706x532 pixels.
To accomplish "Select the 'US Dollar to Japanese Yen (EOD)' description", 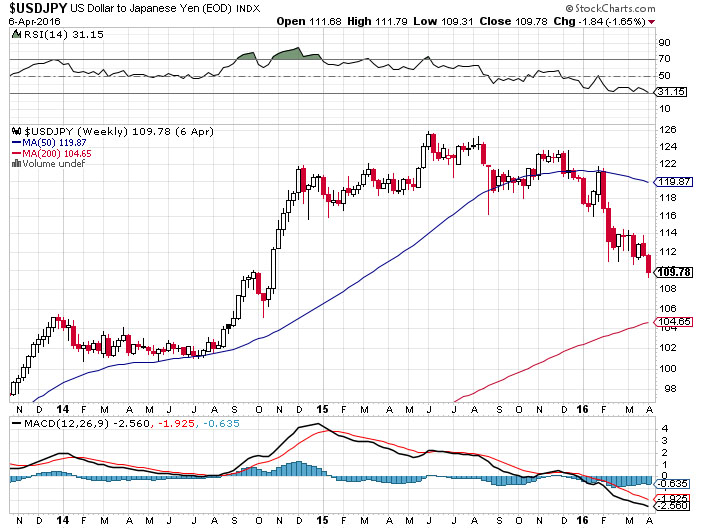I will (x=152, y=8).
